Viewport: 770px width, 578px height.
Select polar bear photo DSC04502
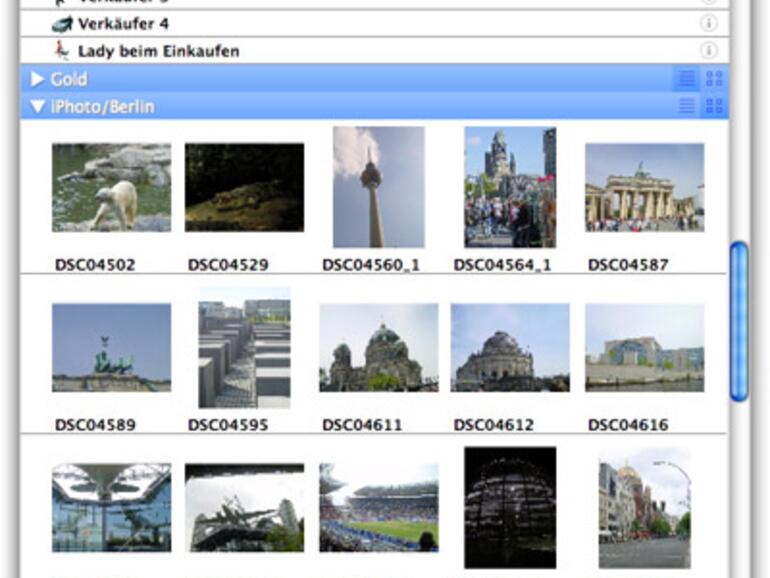tap(111, 187)
